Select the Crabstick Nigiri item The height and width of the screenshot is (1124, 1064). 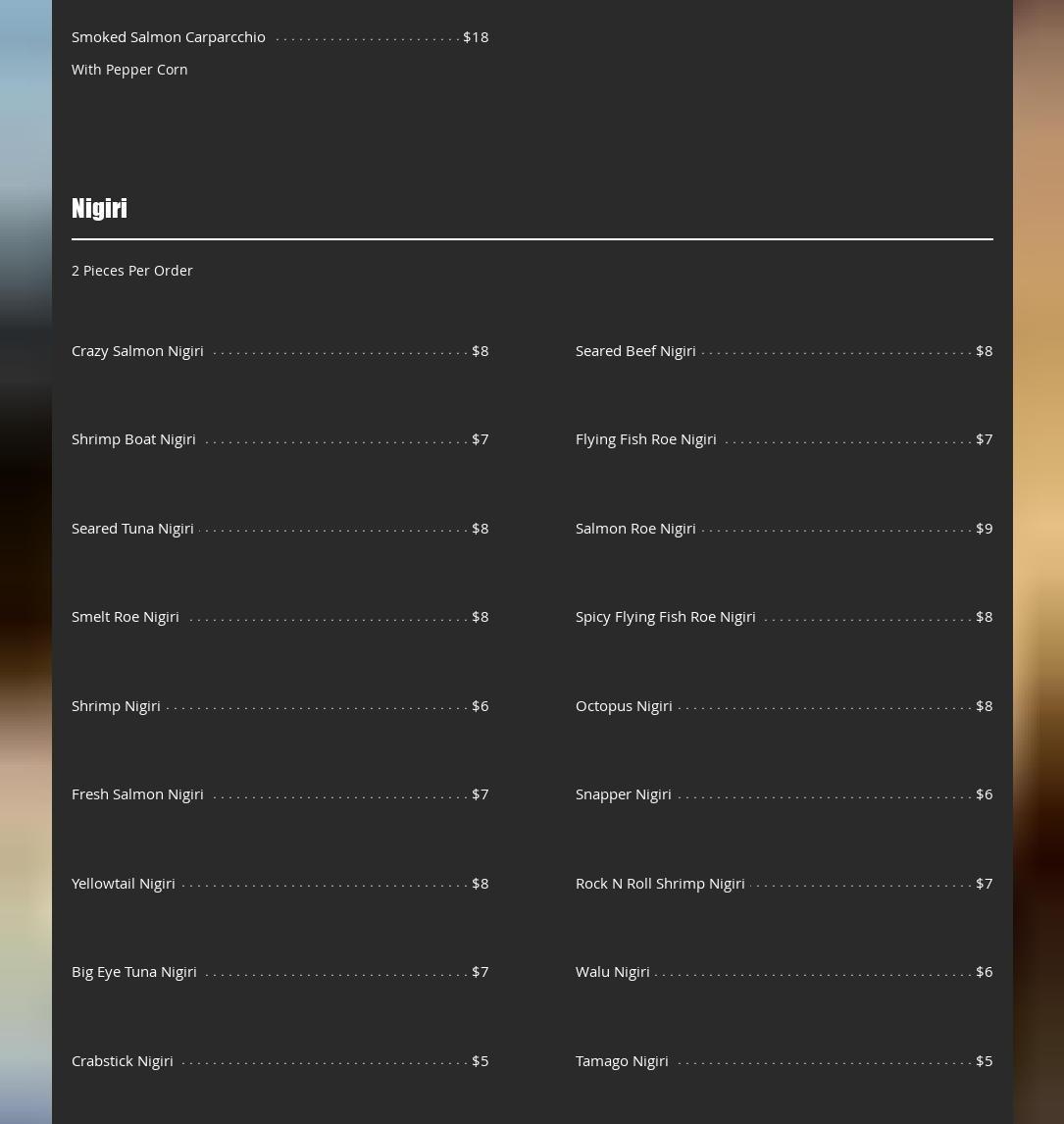pos(123,1061)
